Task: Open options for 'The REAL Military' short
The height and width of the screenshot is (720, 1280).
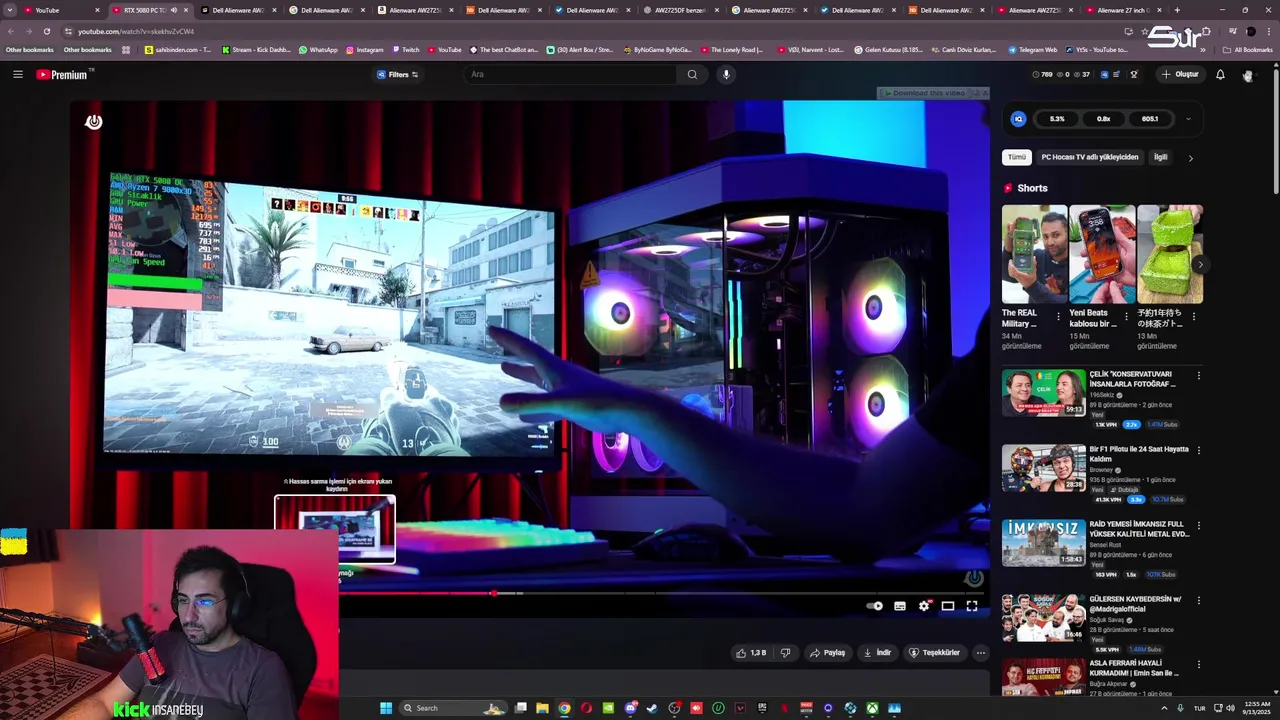Action: 1058,317
